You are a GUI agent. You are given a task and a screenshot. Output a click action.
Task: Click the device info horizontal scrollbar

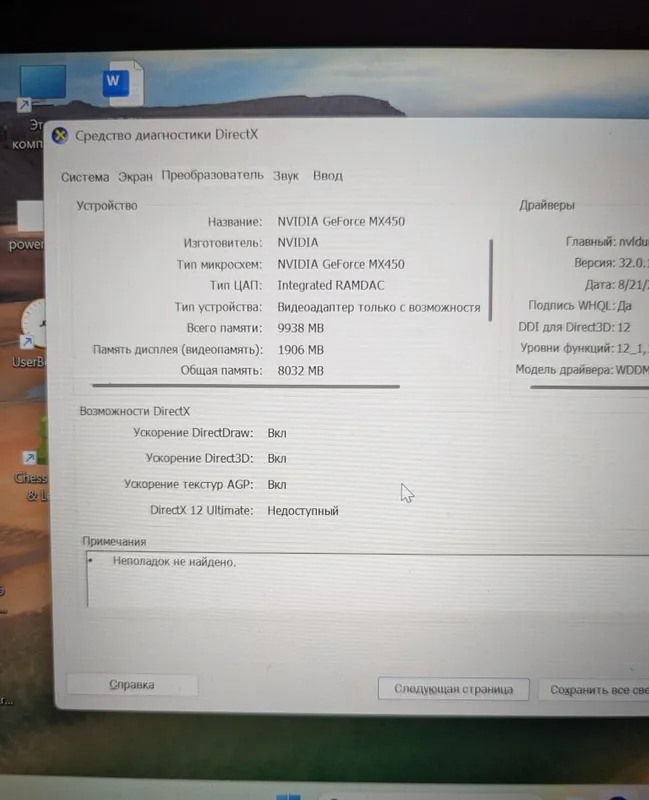tap(246, 386)
